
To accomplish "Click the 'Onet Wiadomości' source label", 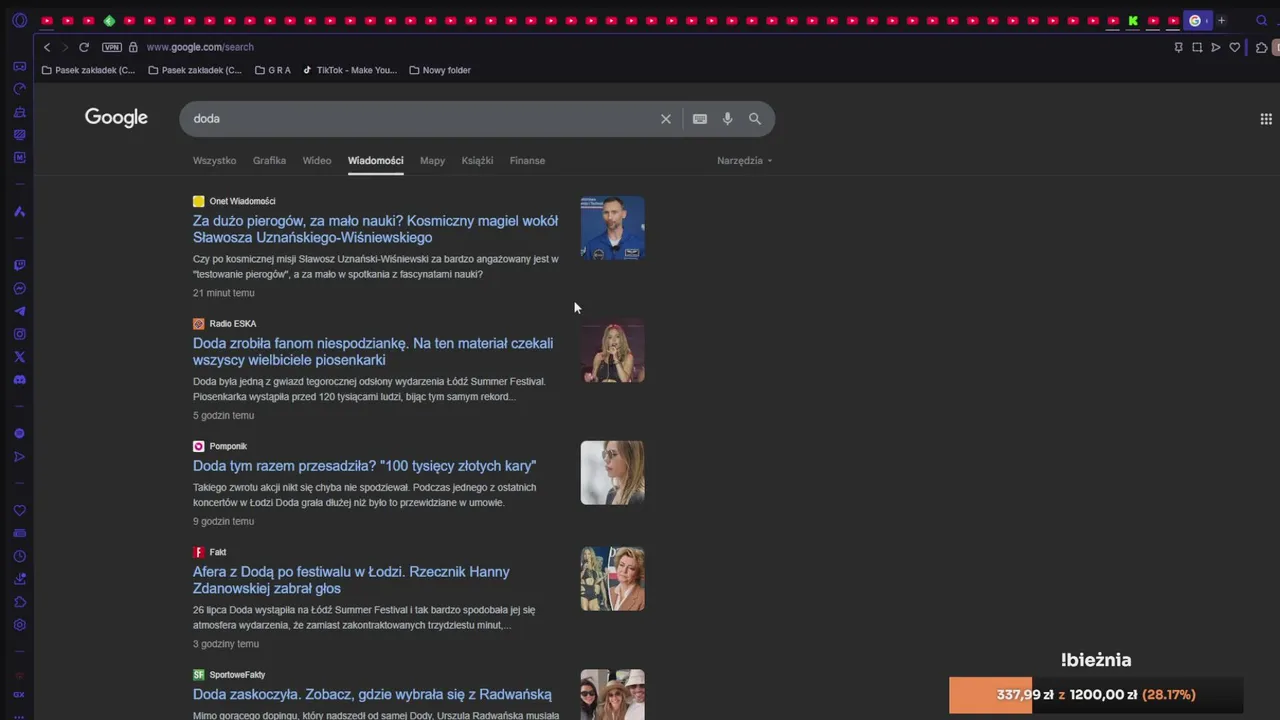I will (242, 201).
